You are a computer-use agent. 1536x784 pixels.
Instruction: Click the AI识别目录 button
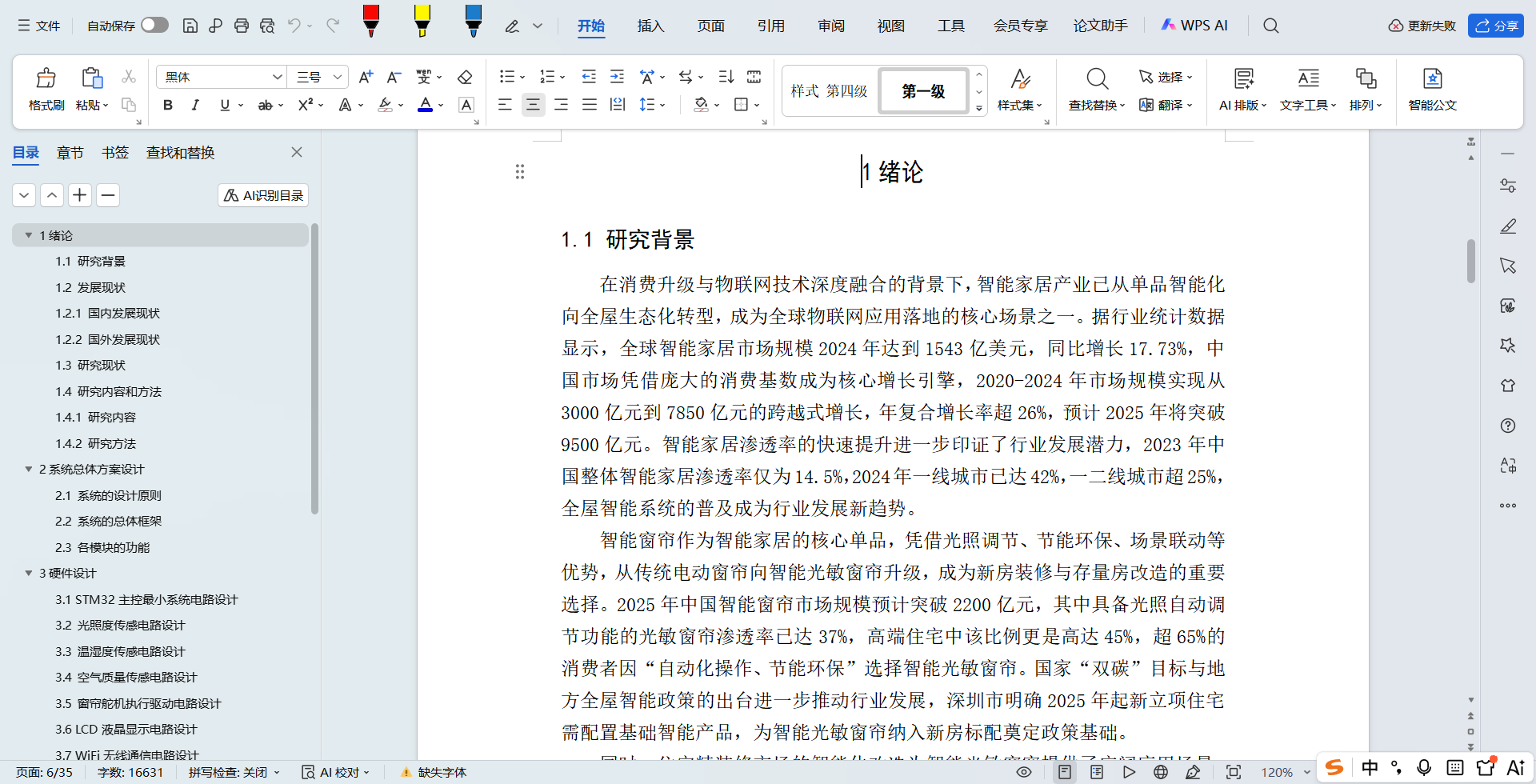(x=263, y=195)
